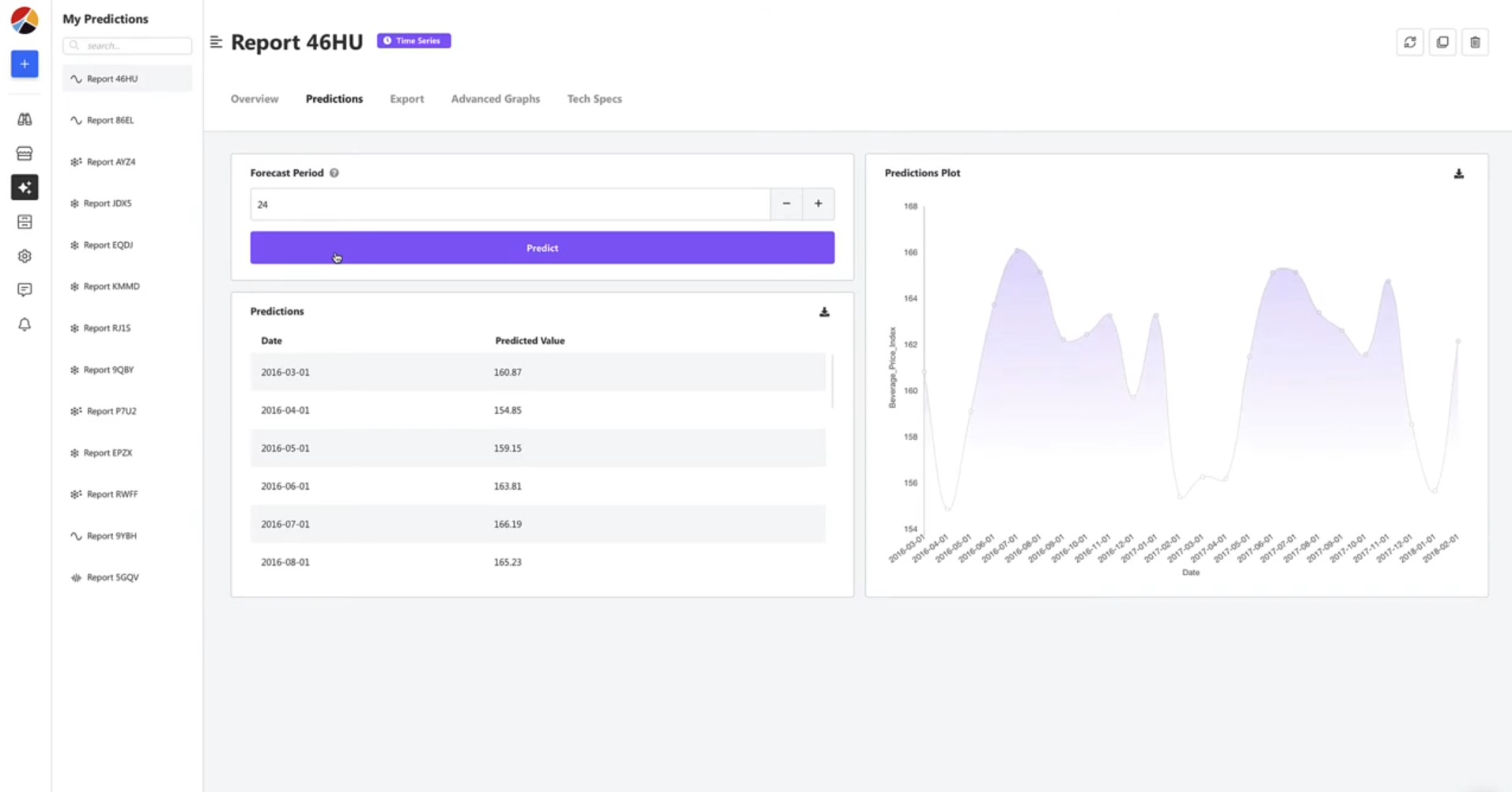Click the predictions table scrollbar
This screenshot has width=1512, height=792.
pos(832,381)
